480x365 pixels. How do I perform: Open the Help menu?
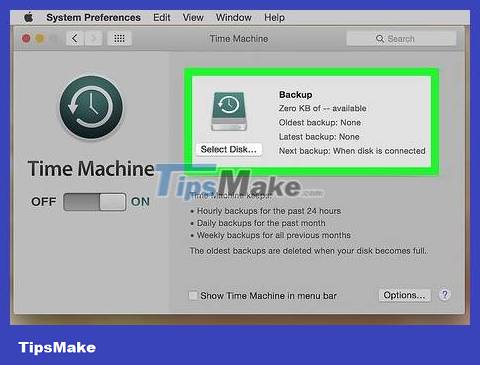click(x=274, y=17)
